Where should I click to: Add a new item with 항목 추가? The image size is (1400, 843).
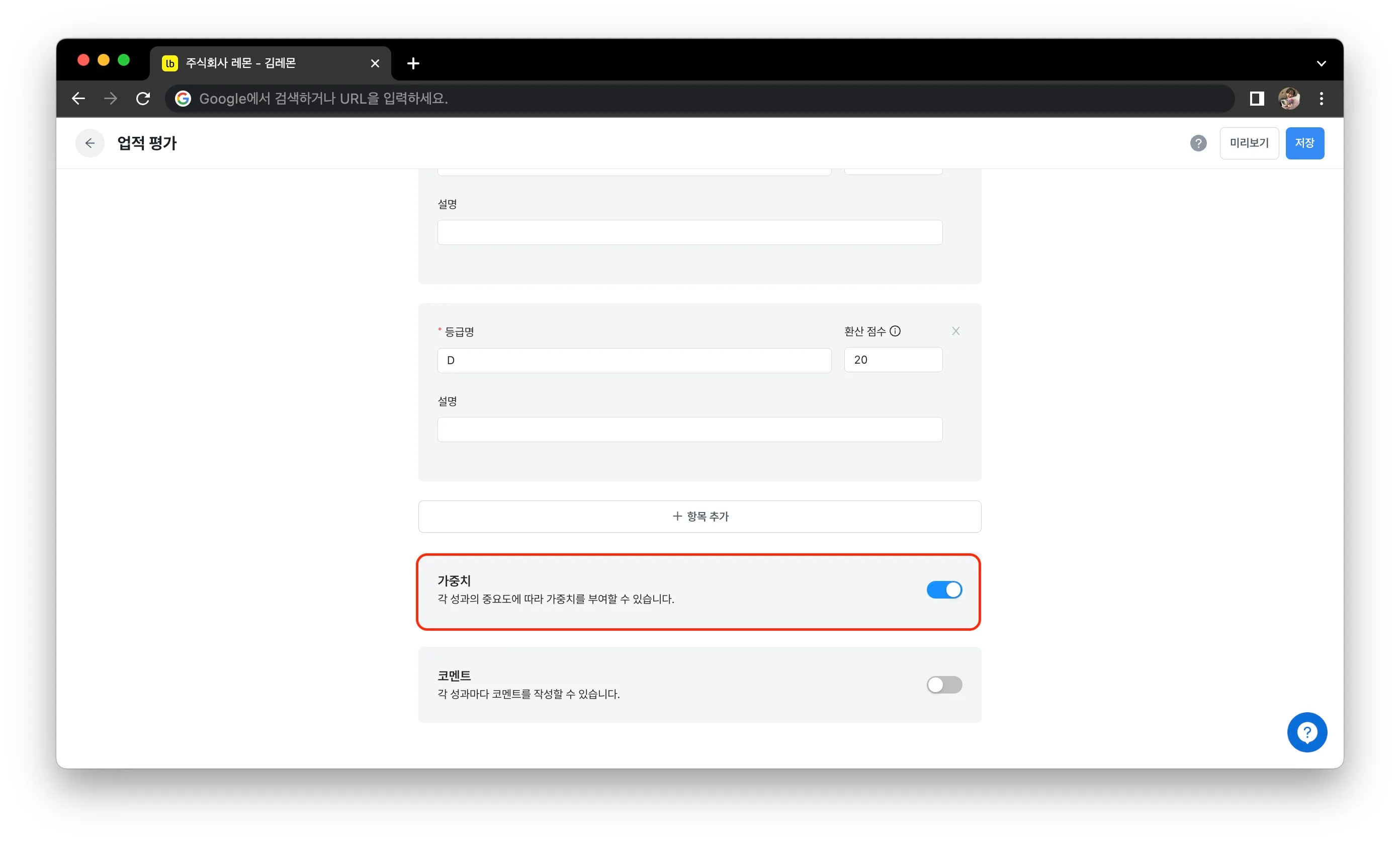(x=699, y=517)
